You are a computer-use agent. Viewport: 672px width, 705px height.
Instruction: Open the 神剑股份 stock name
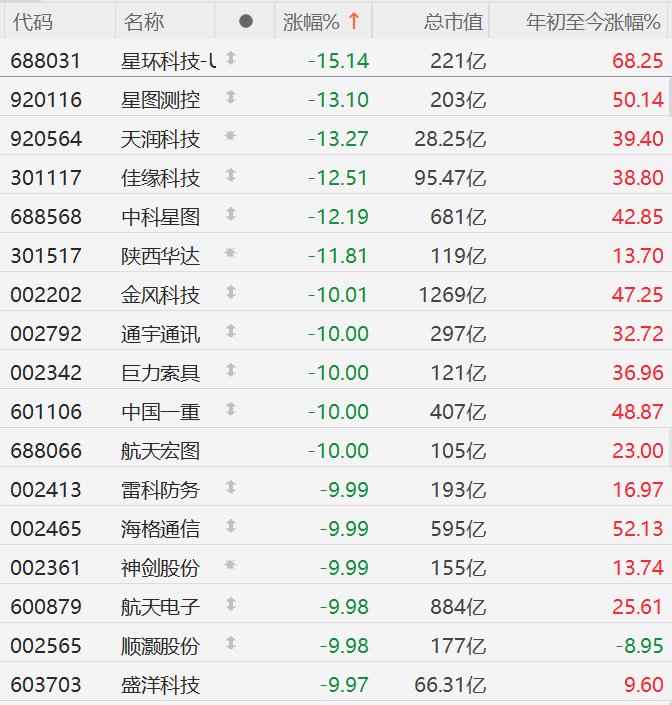tap(160, 568)
